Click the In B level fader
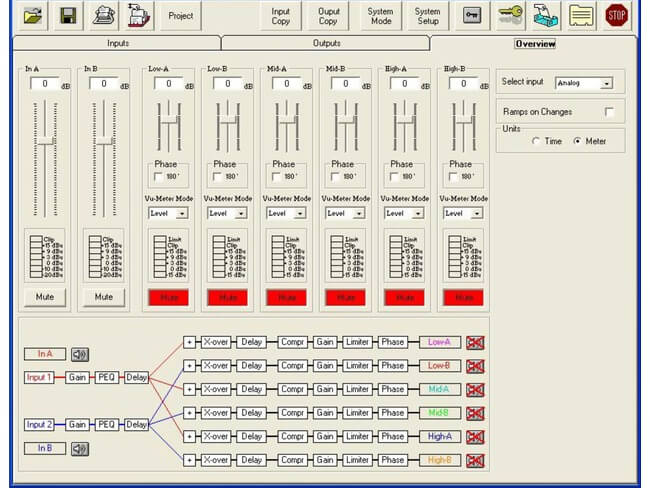Viewport: 650px width, 488px height. (103, 139)
